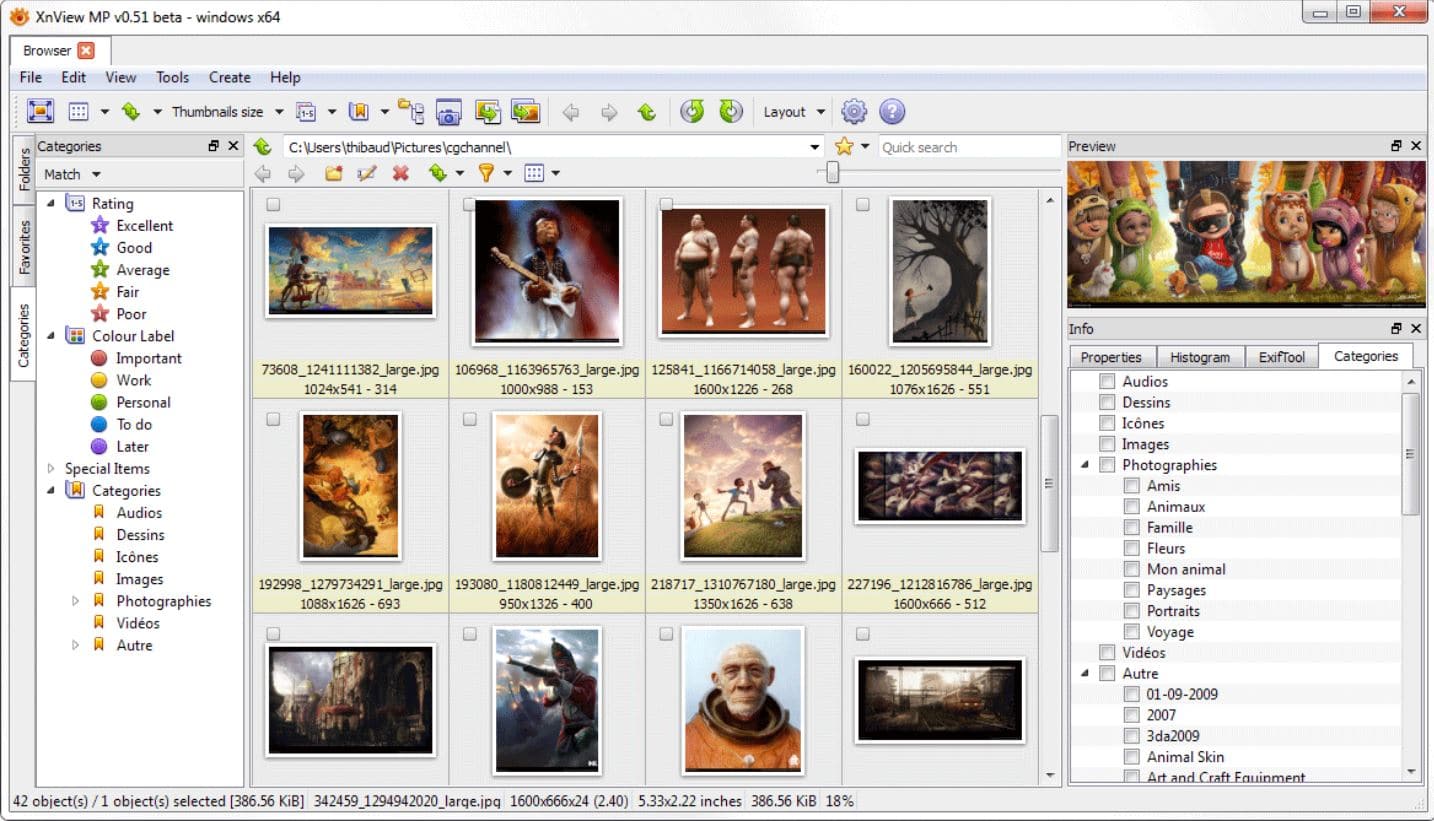The width and height of the screenshot is (1434, 821).
Task: Check the Audios category in the Info panel
Action: (1107, 381)
